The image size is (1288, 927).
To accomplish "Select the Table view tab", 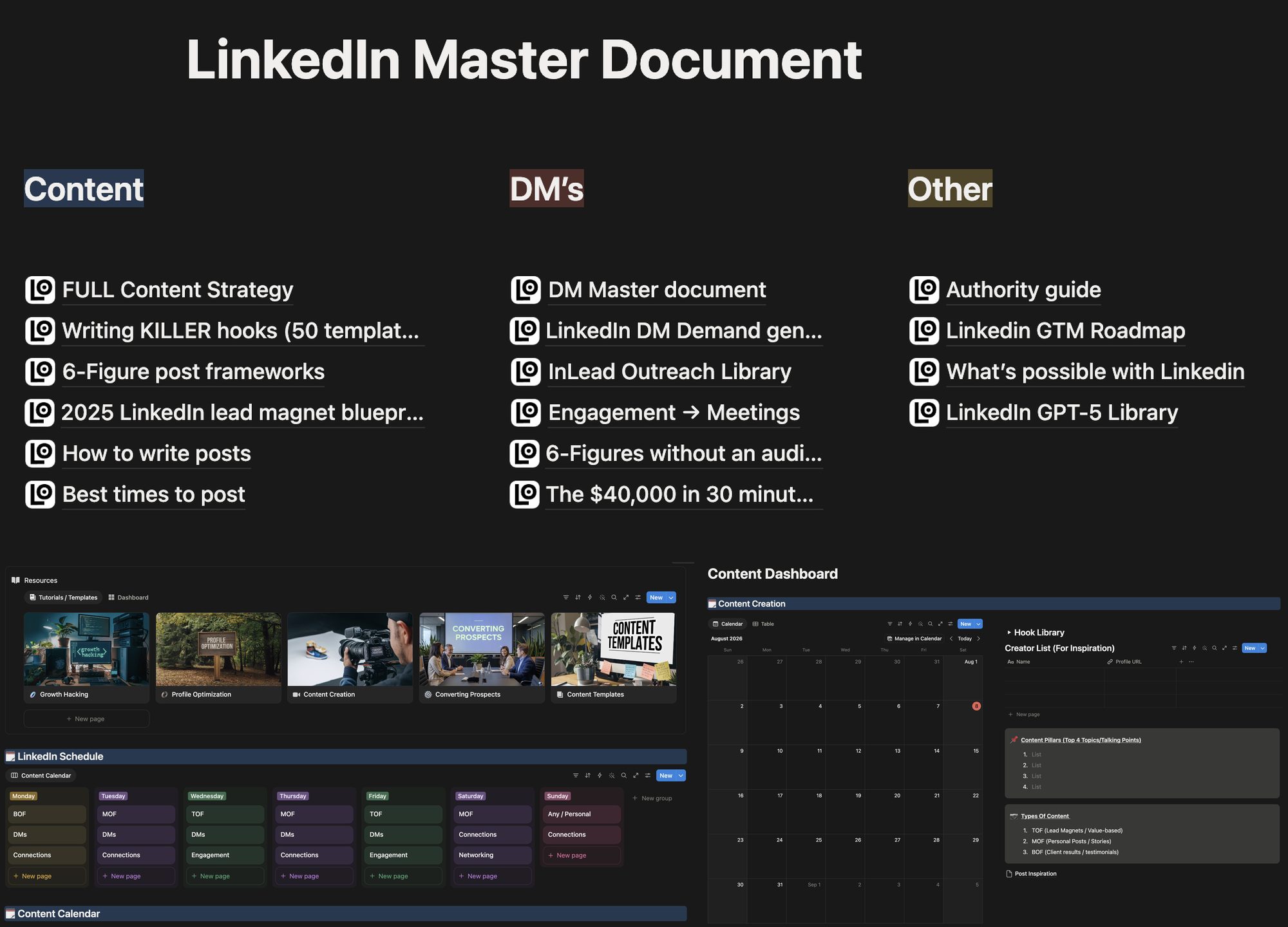I will point(763,624).
